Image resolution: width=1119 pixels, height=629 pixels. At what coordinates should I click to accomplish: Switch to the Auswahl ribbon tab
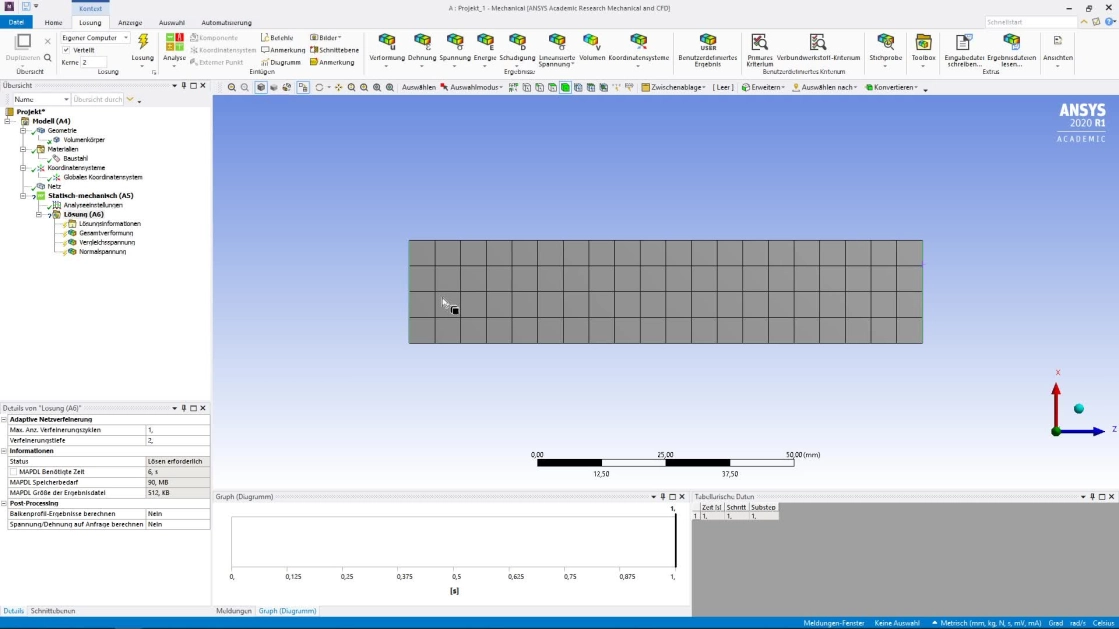pos(171,22)
